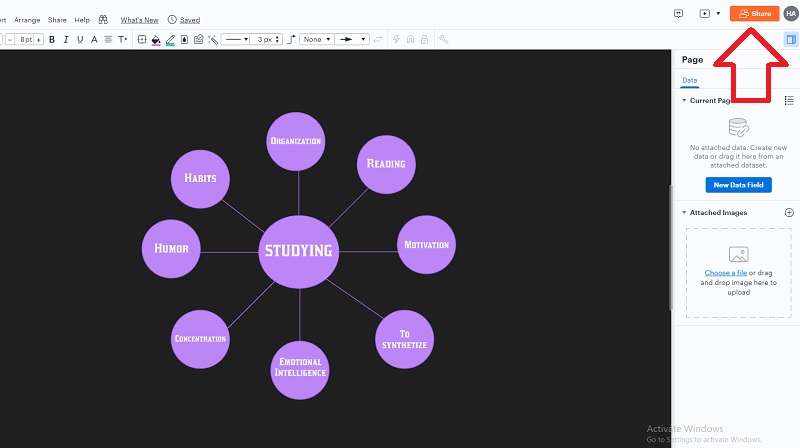
Task: Click the add attached image plus icon
Action: tap(789, 212)
